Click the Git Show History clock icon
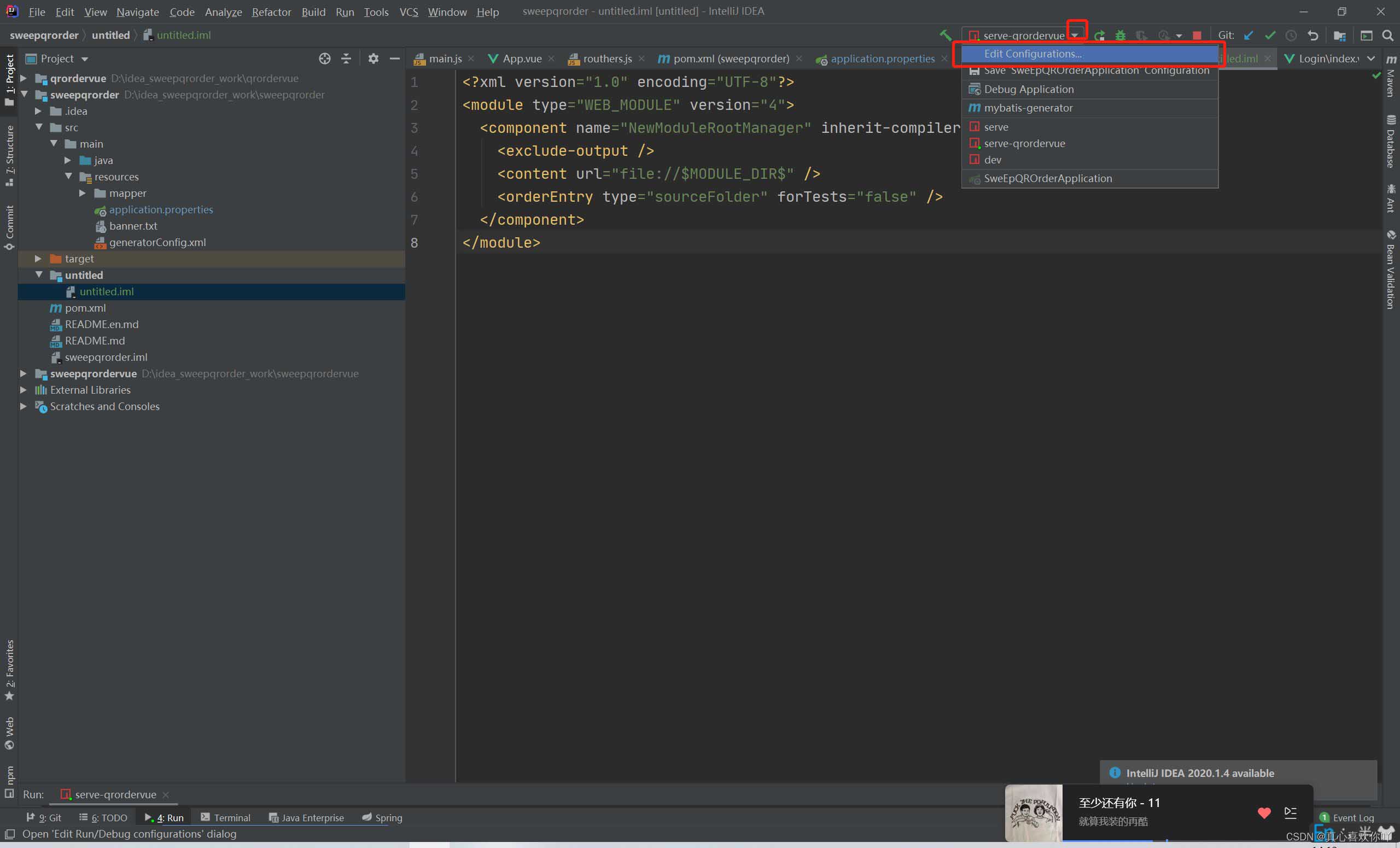Screen dimensions: 1400x848 pyautogui.click(x=1291, y=35)
